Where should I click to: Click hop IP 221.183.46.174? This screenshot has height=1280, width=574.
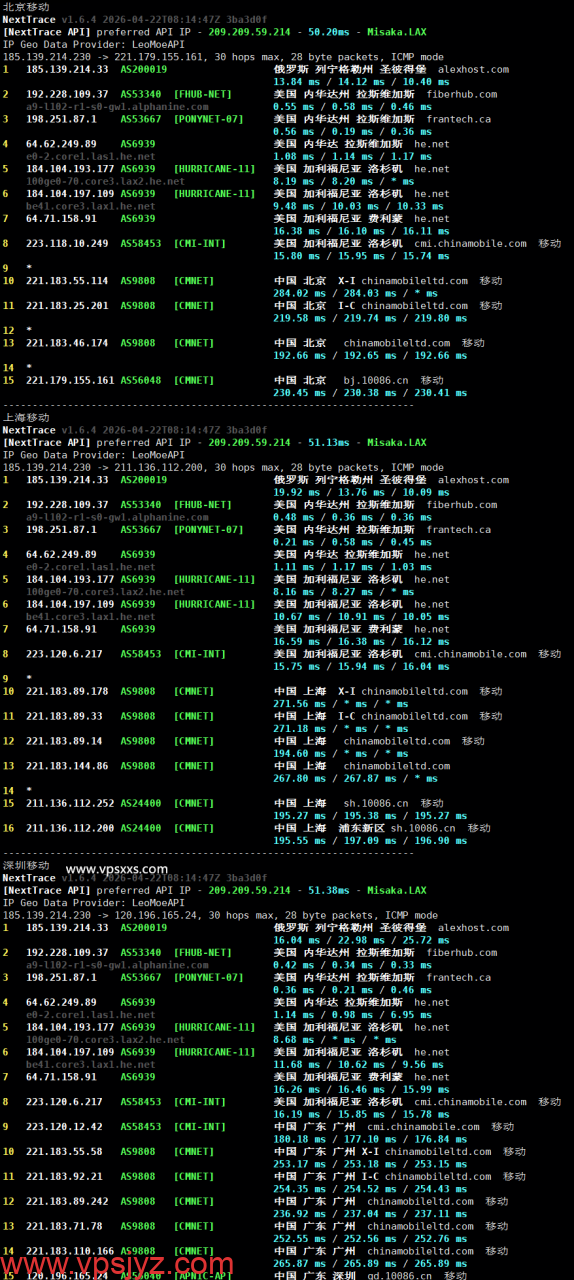(x=68, y=343)
